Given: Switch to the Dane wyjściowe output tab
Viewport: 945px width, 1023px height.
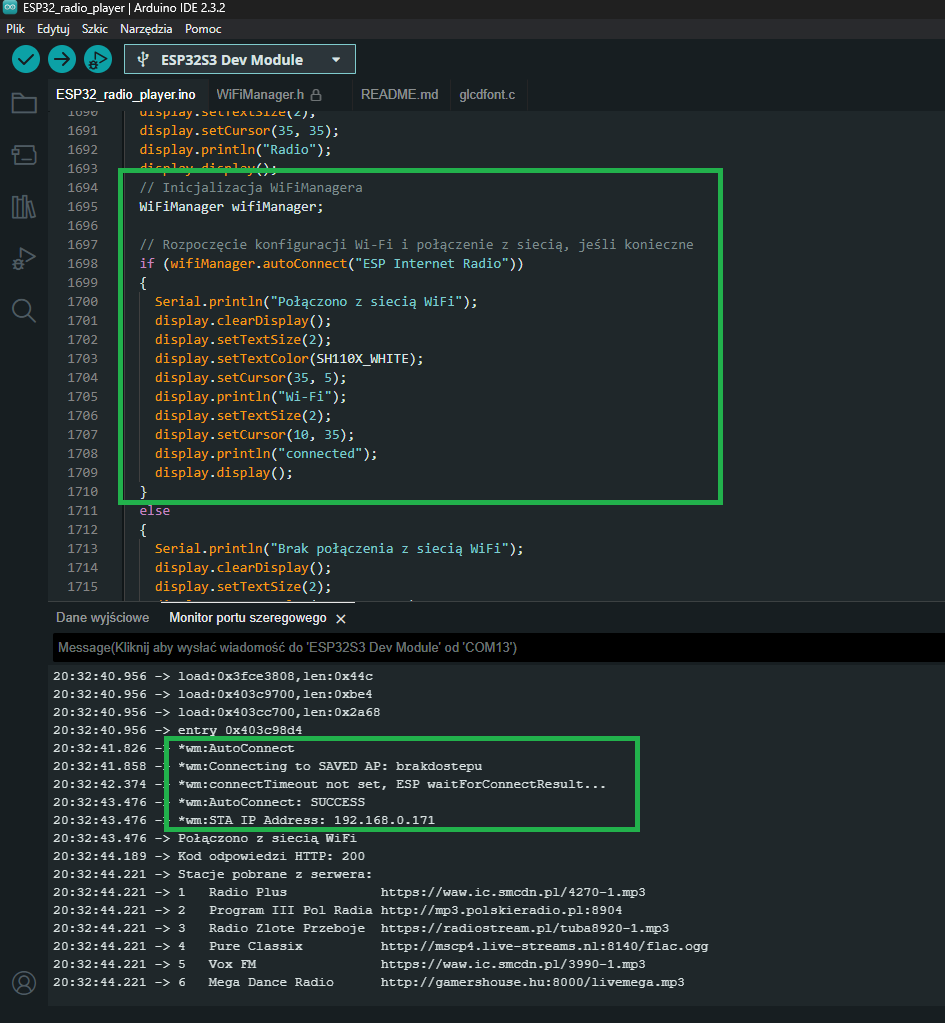Looking at the screenshot, I should 102,618.
